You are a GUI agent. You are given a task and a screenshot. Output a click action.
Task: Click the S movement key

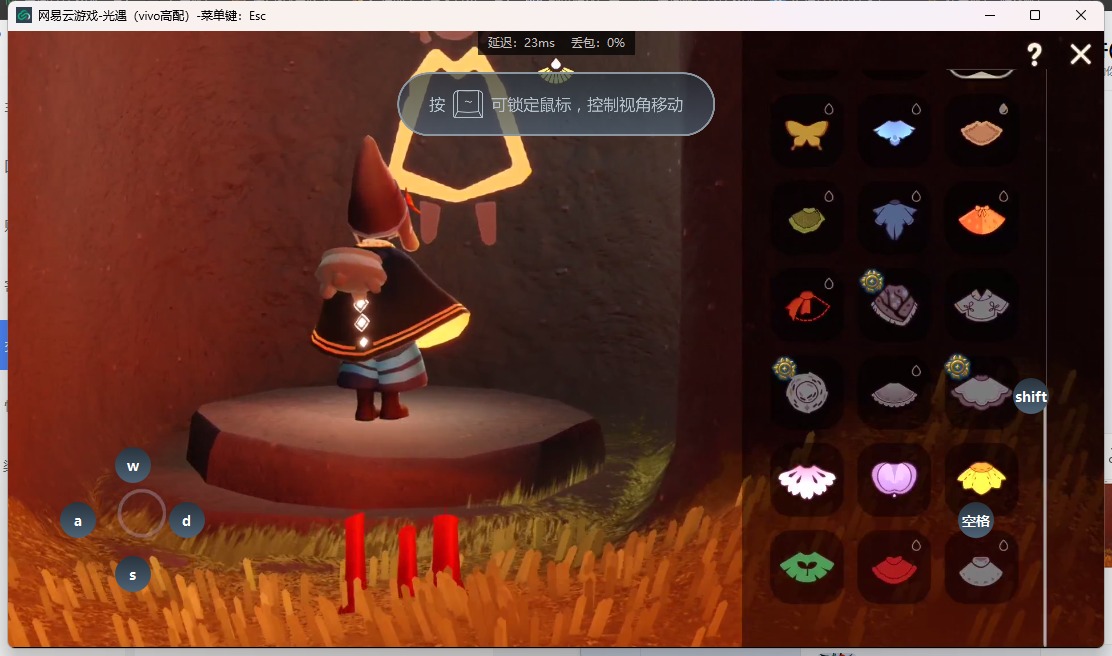(x=133, y=574)
